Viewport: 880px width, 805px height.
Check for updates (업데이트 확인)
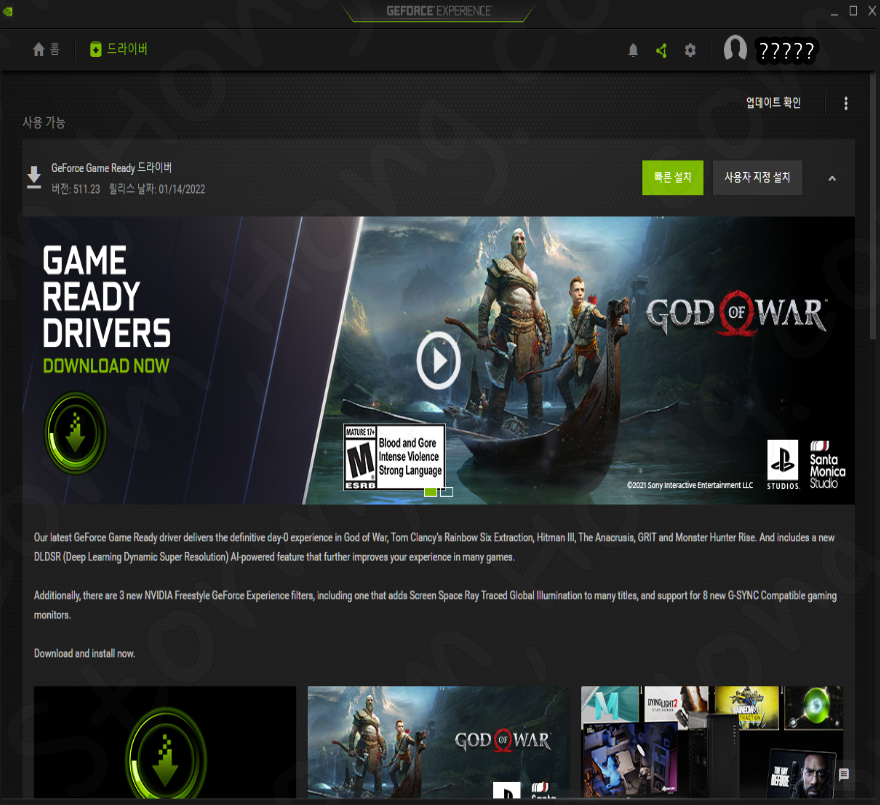[x=773, y=103]
